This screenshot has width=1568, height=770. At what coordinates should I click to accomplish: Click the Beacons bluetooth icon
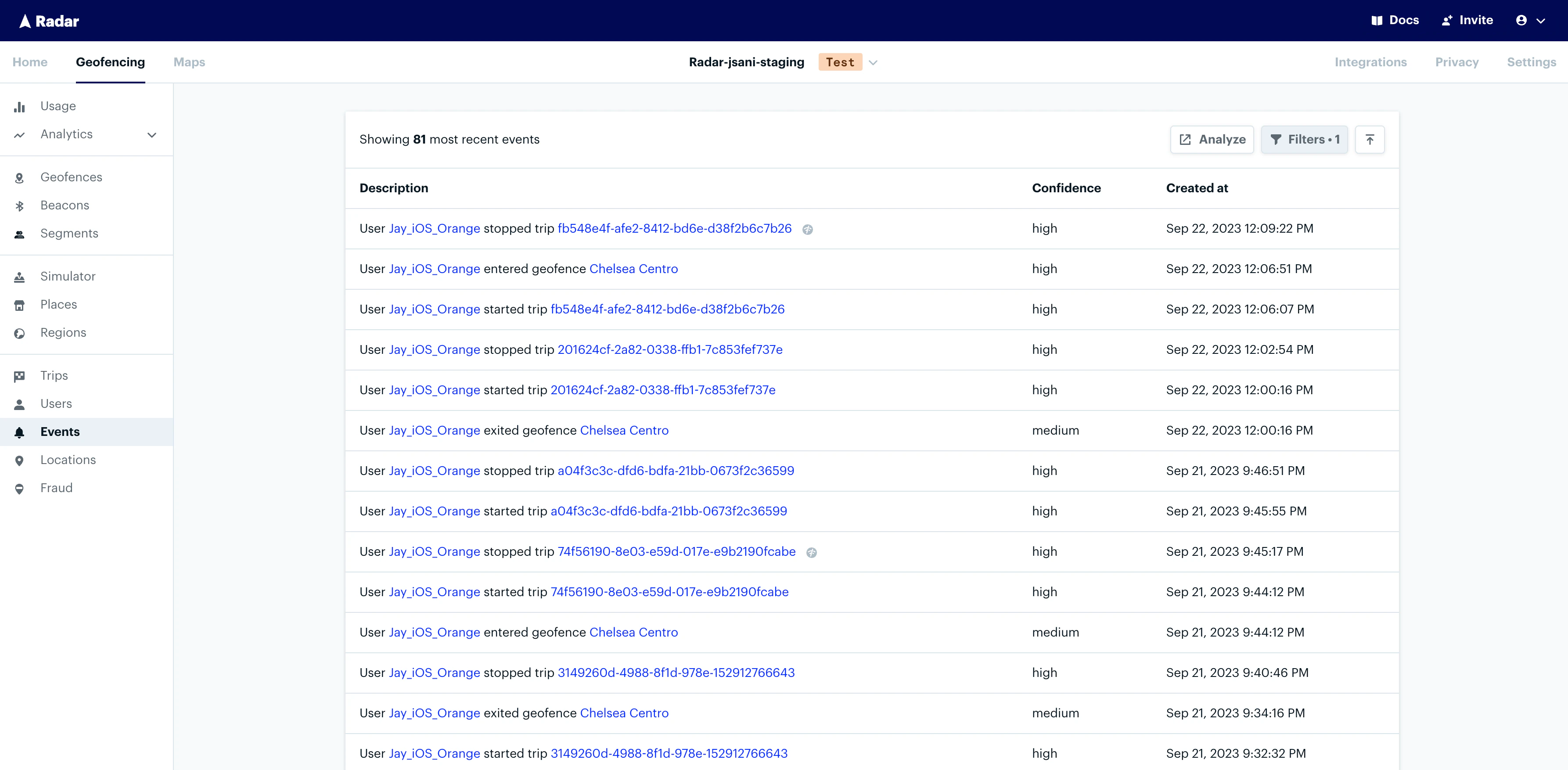(x=19, y=206)
